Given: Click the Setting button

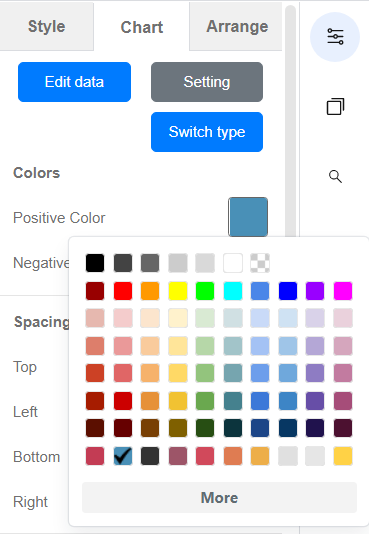Looking at the screenshot, I should point(207,82).
